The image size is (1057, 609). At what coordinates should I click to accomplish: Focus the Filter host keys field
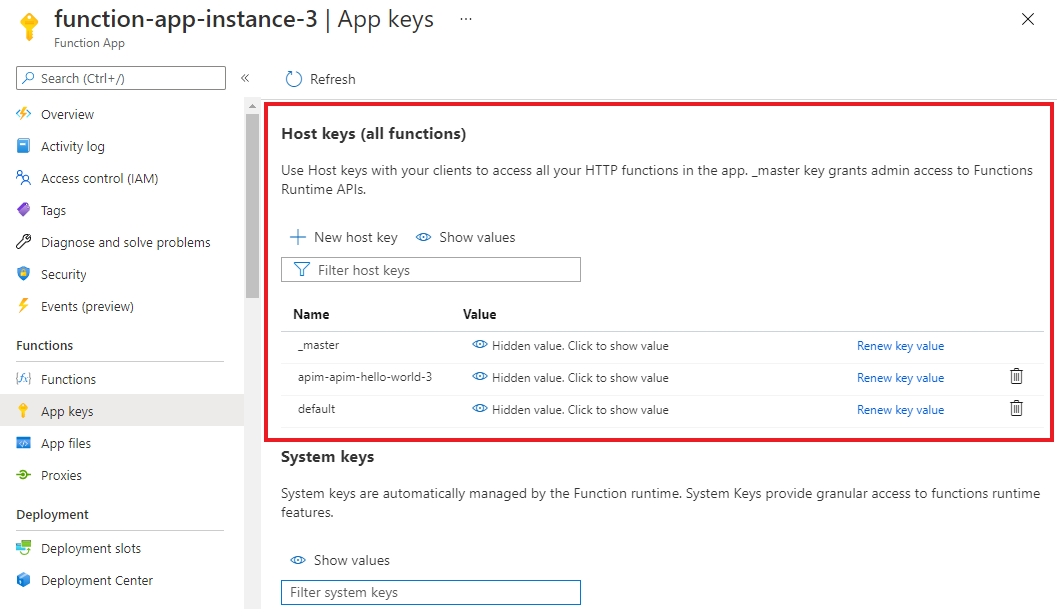[x=440, y=270]
